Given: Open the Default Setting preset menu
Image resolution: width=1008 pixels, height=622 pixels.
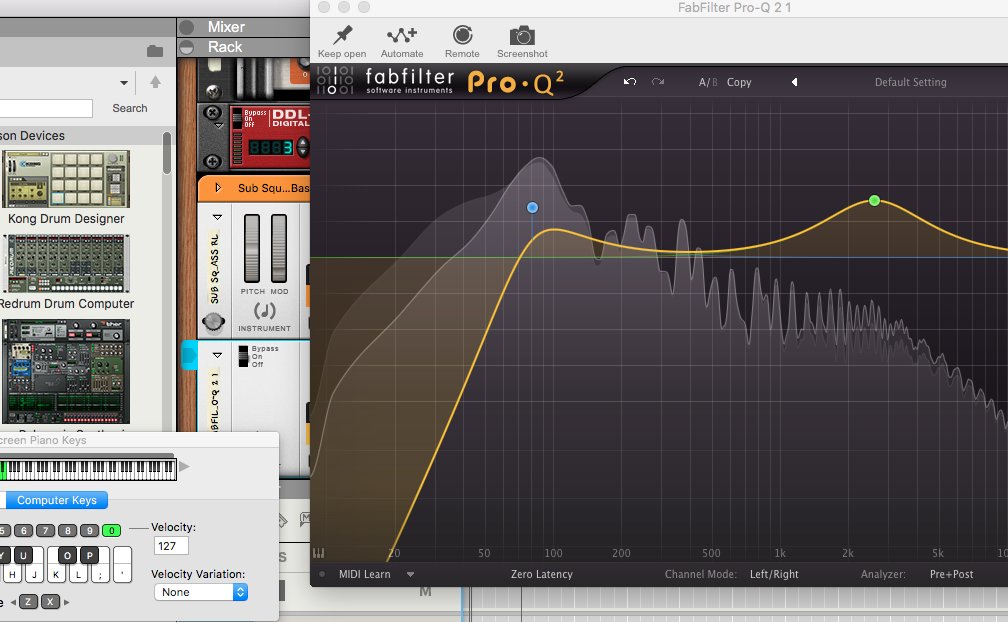Looking at the screenshot, I should click(910, 82).
